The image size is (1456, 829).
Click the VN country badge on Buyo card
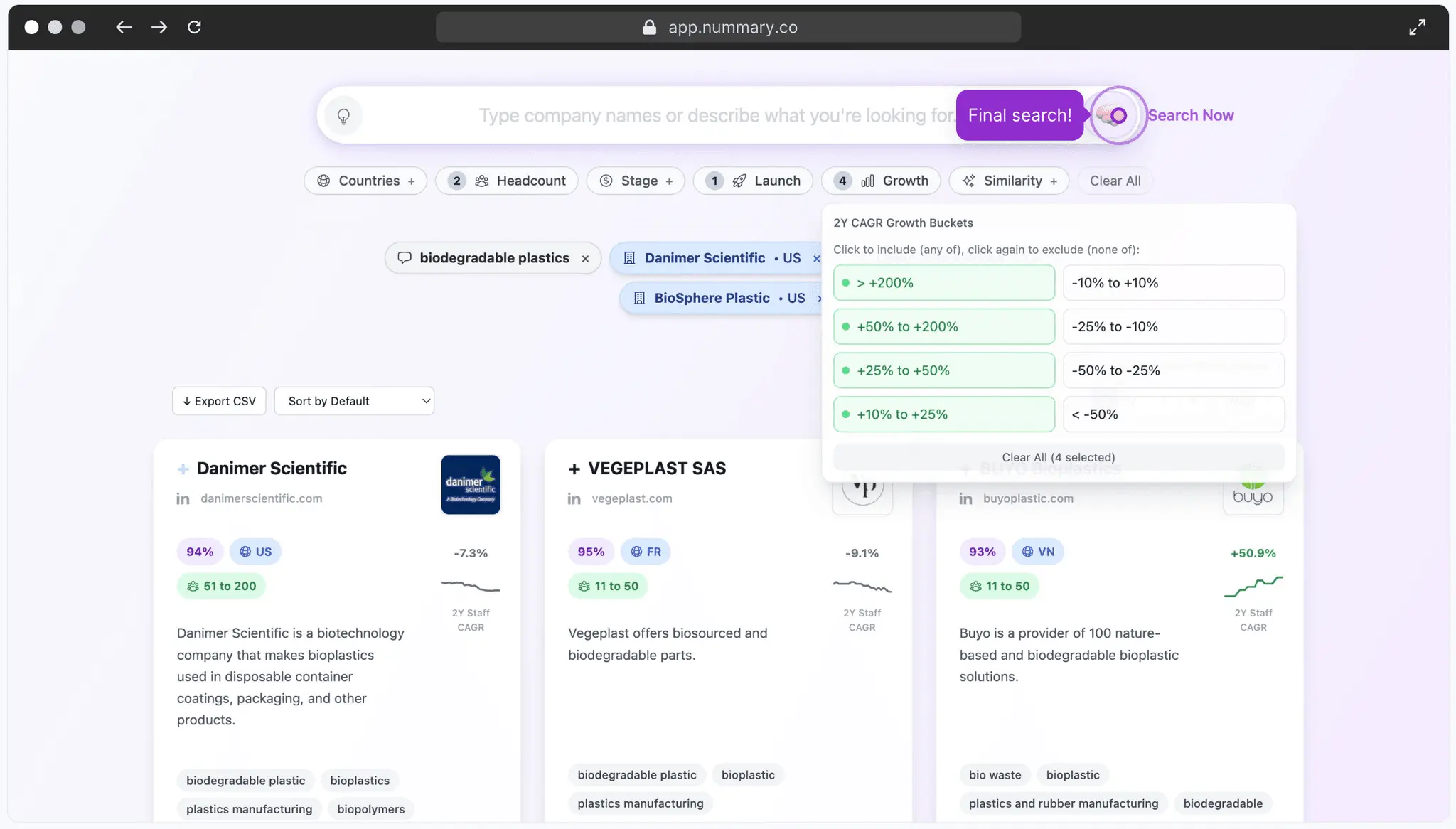click(x=1038, y=552)
